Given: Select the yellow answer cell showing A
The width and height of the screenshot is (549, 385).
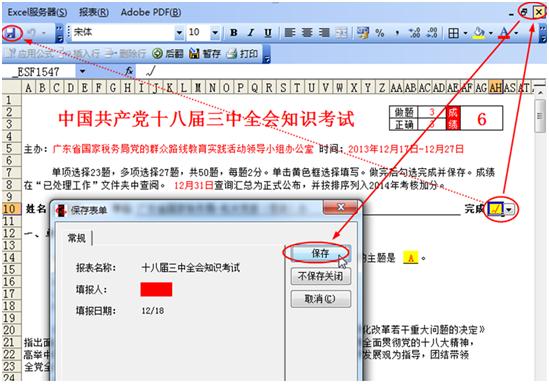Looking at the screenshot, I should pyautogui.click(x=411, y=258).
